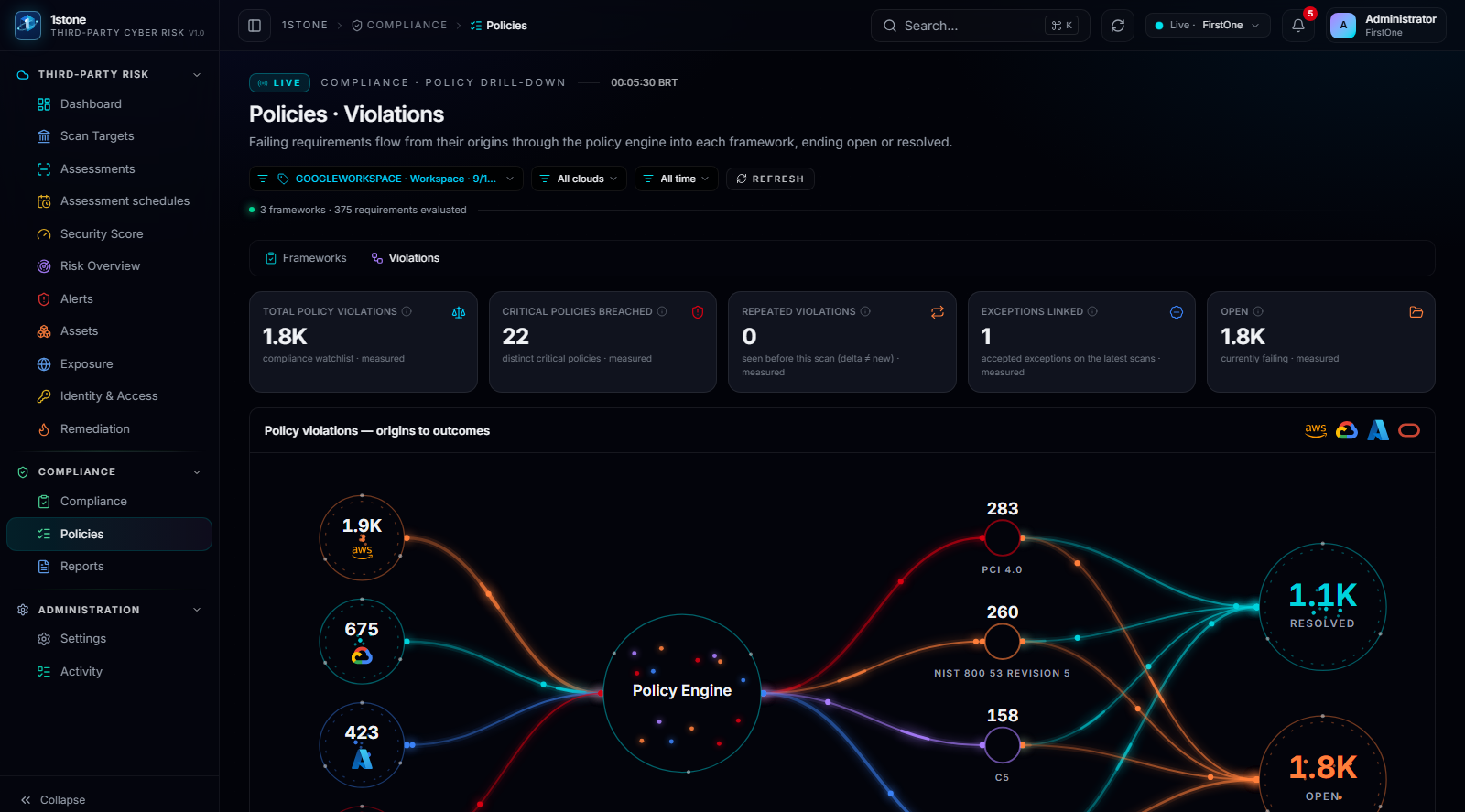Screen dimensions: 1465x812
Task: Click the Policies breadcrumb item
Action: pos(499,26)
